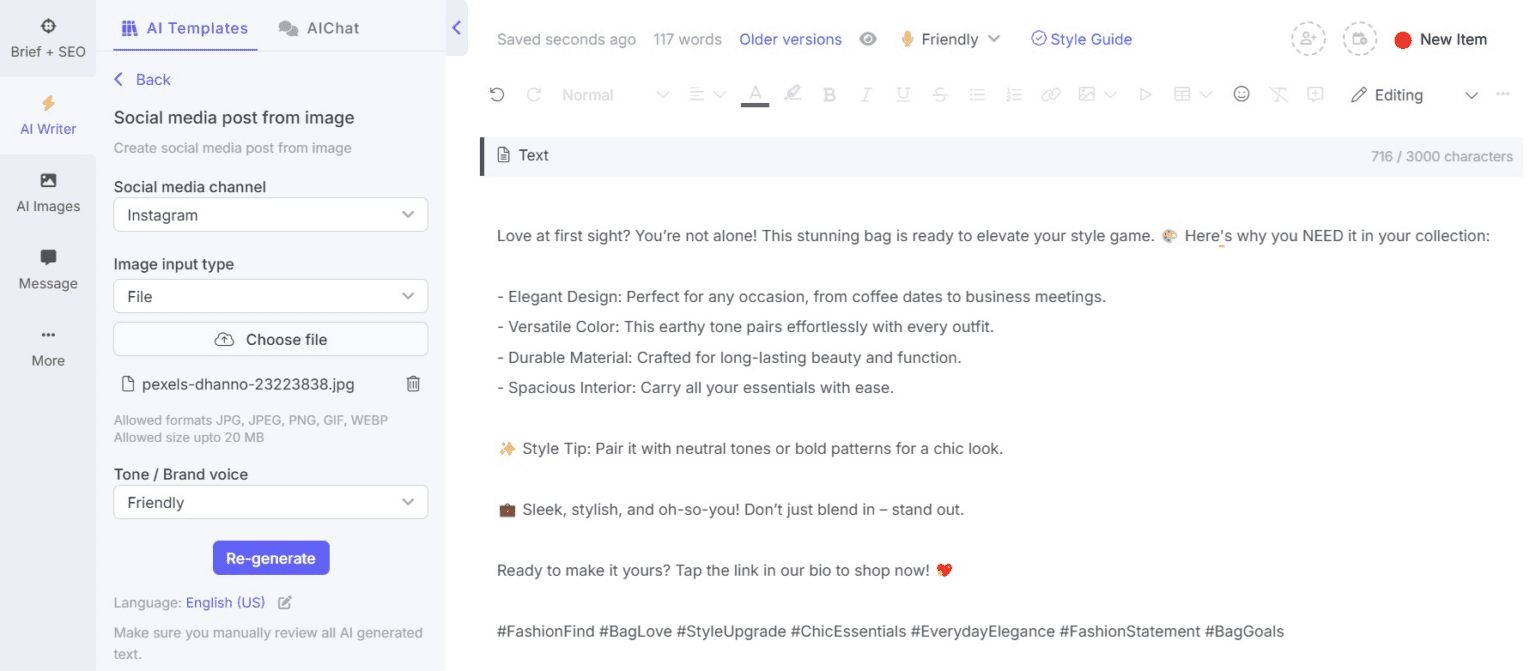Open the Message panel in sidebar
This screenshot has height=671, width=1536.
coord(47,268)
